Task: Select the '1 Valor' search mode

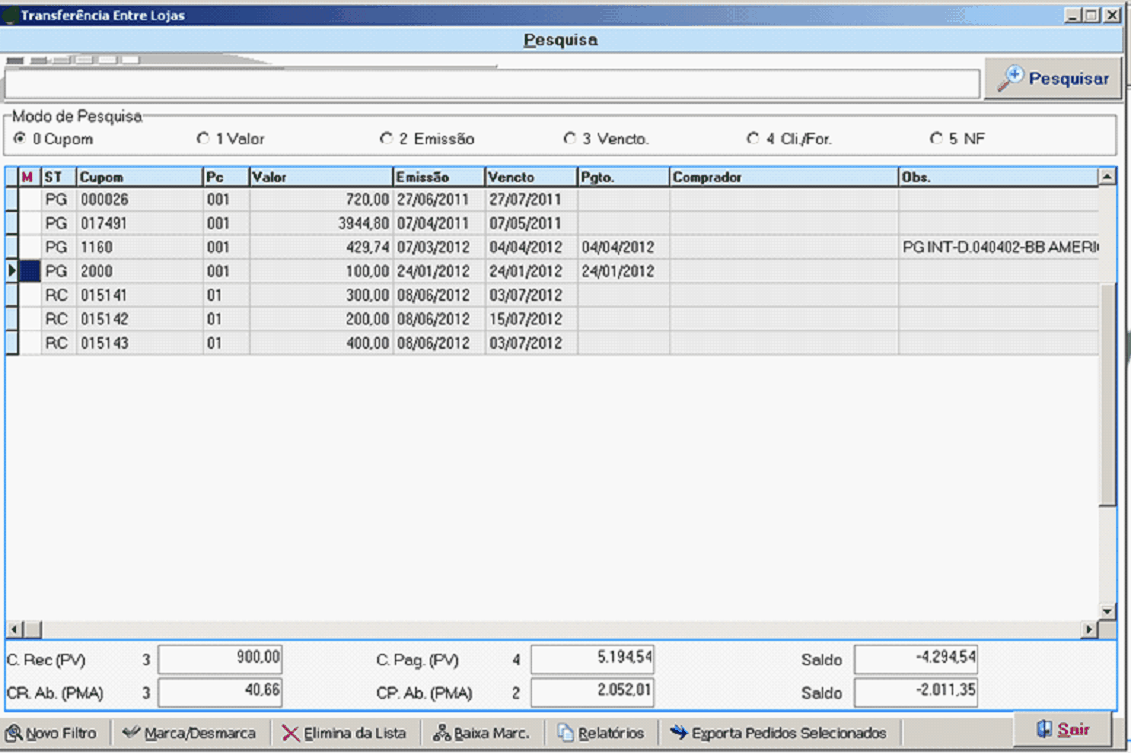Action: [203, 139]
